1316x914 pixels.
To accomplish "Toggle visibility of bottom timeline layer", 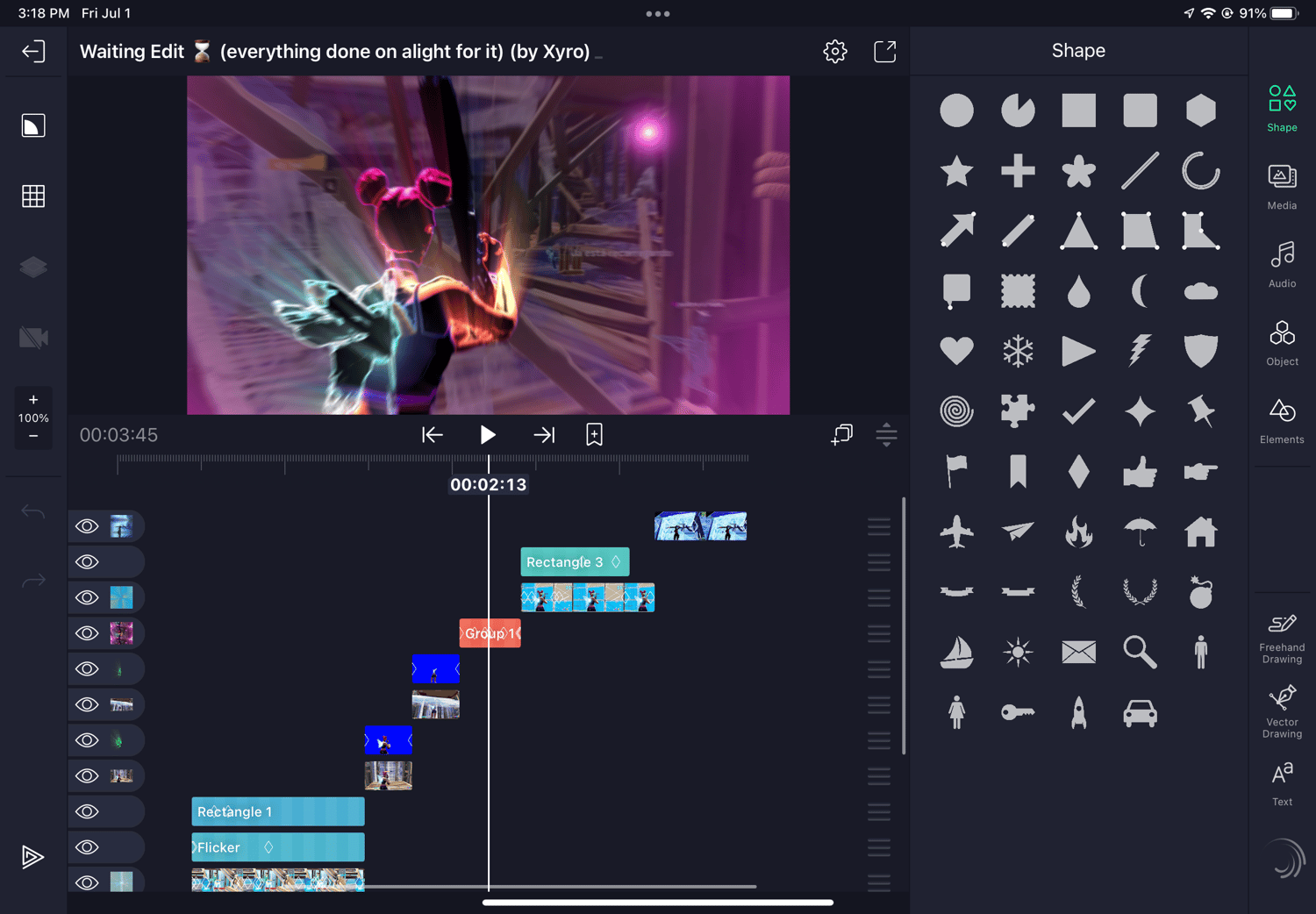I will 87,882.
